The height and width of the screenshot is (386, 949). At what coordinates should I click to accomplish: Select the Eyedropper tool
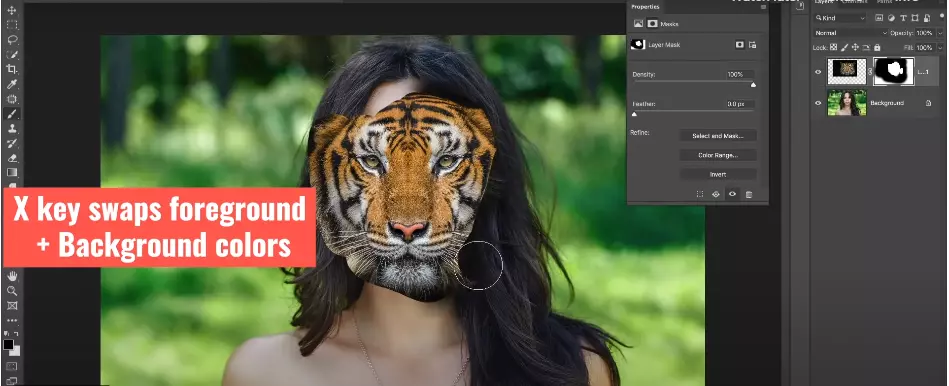[11, 84]
